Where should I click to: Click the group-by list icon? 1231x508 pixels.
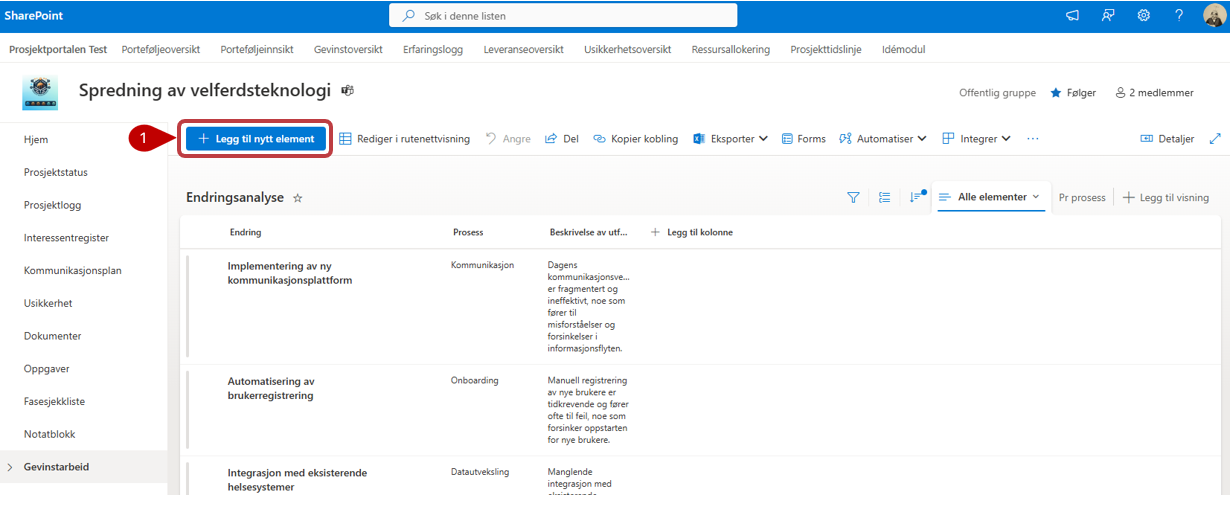click(x=884, y=198)
